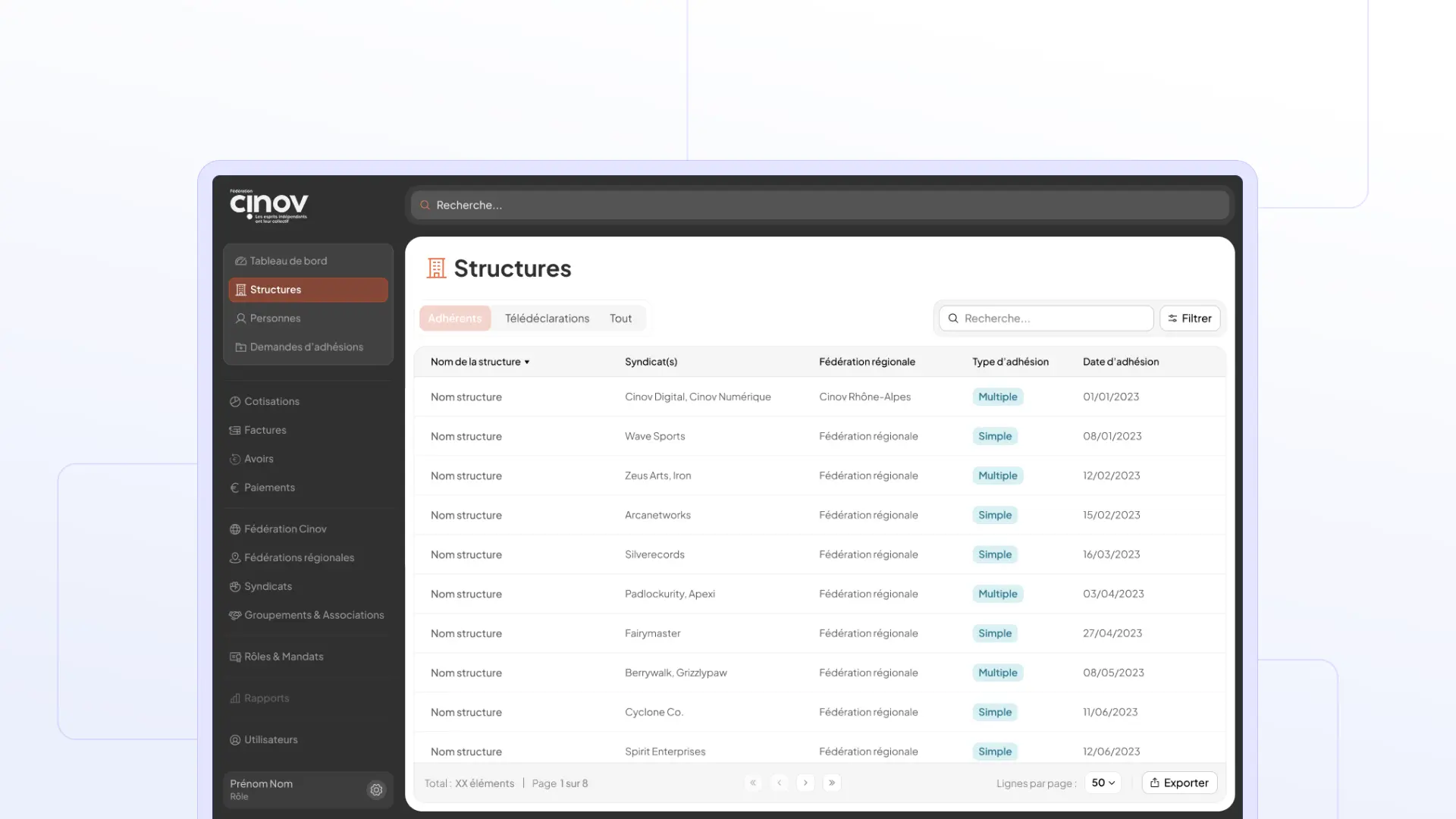Image resolution: width=1456 pixels, height=819 pixels.
Task: Click the orange Structures building icon in heading
Action: (436, 268)
